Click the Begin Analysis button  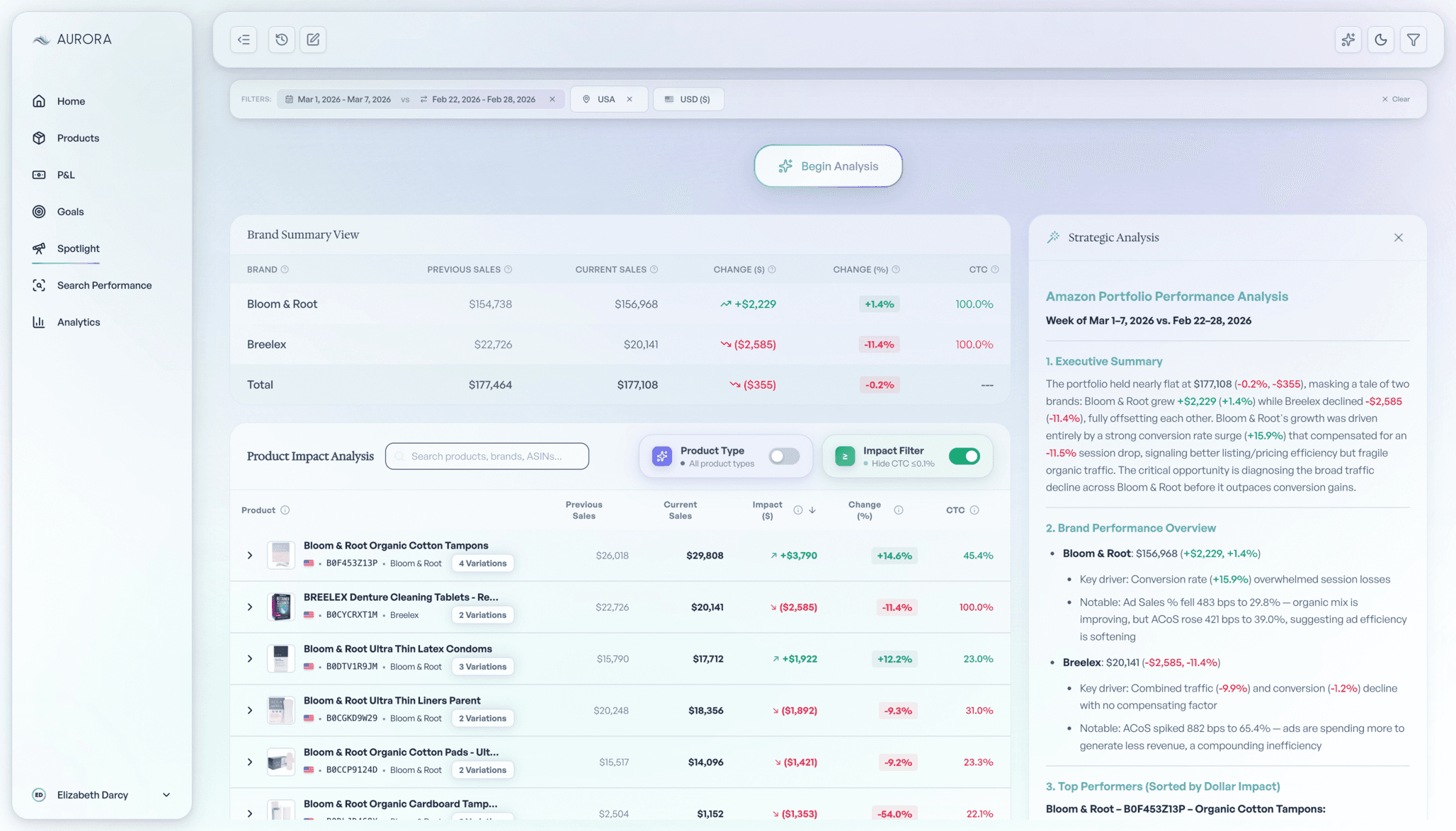[828, 166]
